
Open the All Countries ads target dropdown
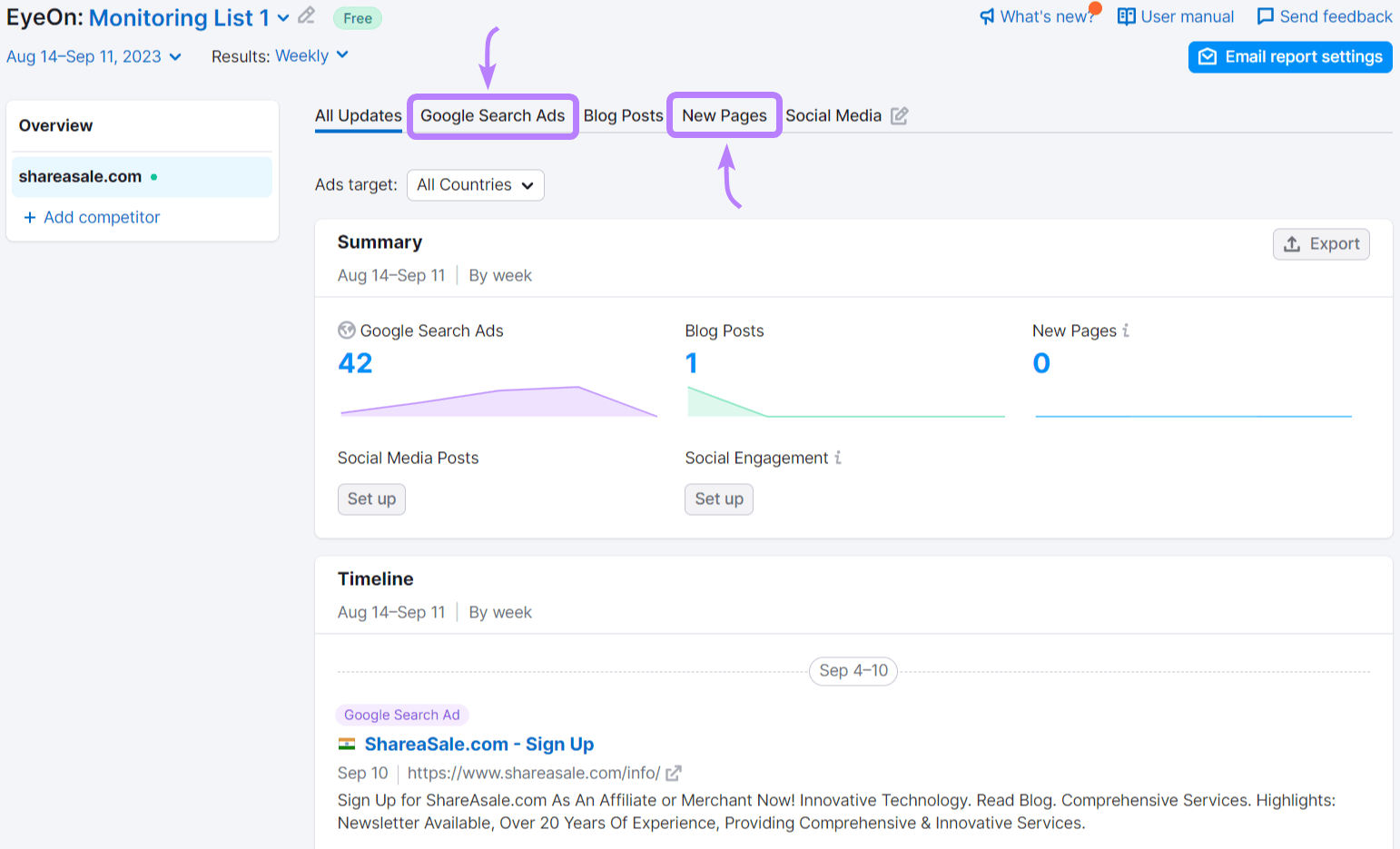coord(475,184)
